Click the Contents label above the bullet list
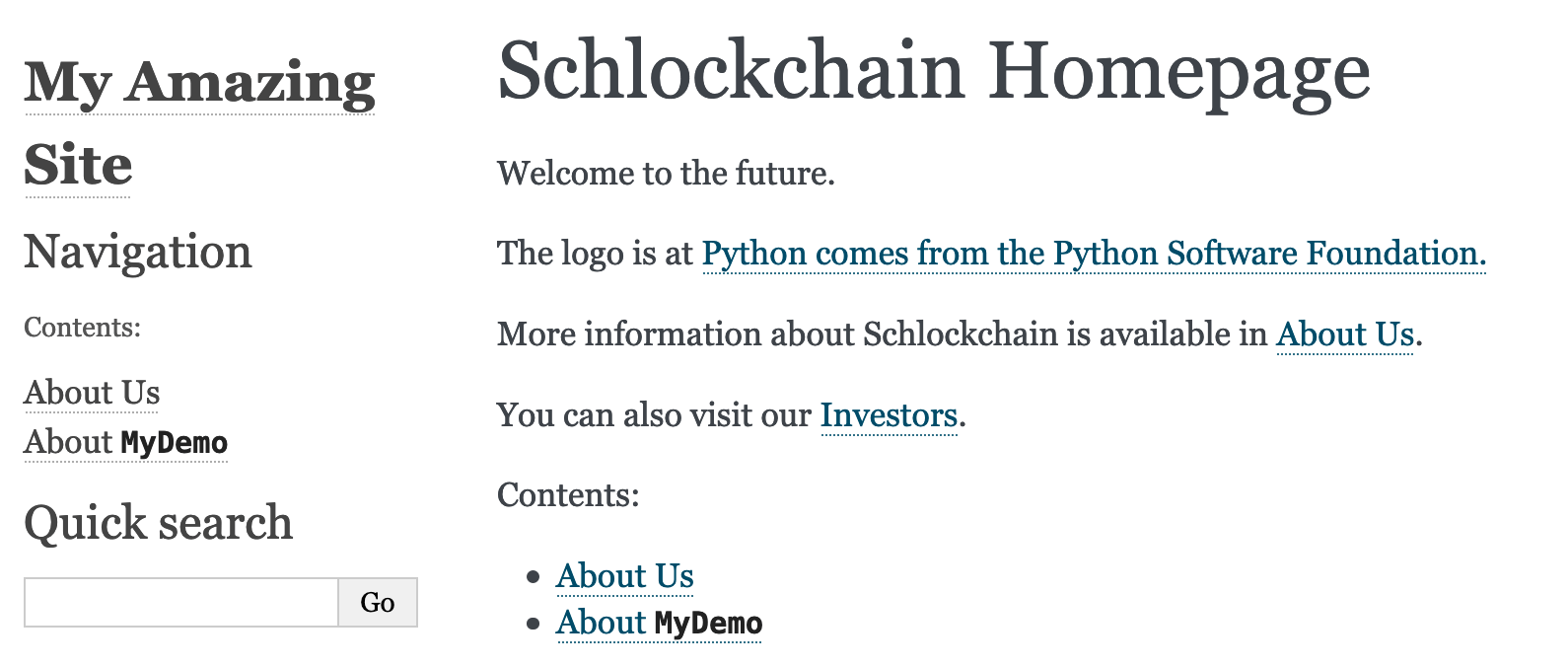Screen dimensions: 1568x667 [567, 494]
